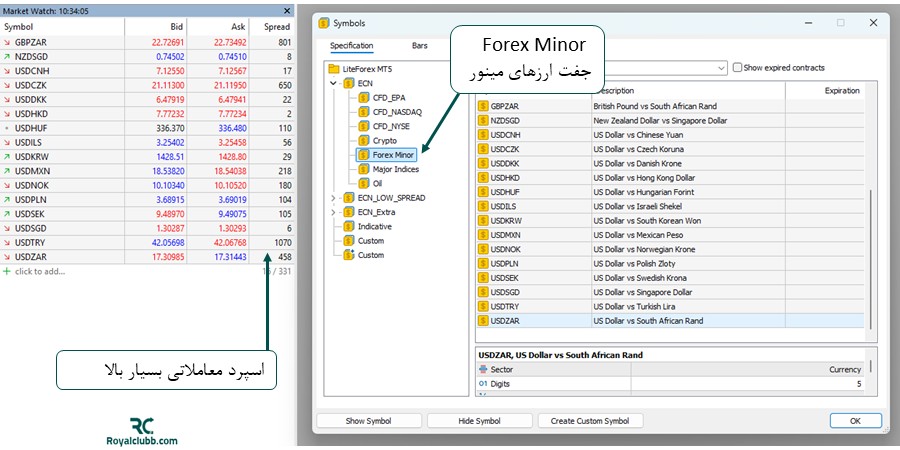The image size is (900, 450).
Task: Click the gold symbol icon beside GBPZAR
Action: point(483,106)
